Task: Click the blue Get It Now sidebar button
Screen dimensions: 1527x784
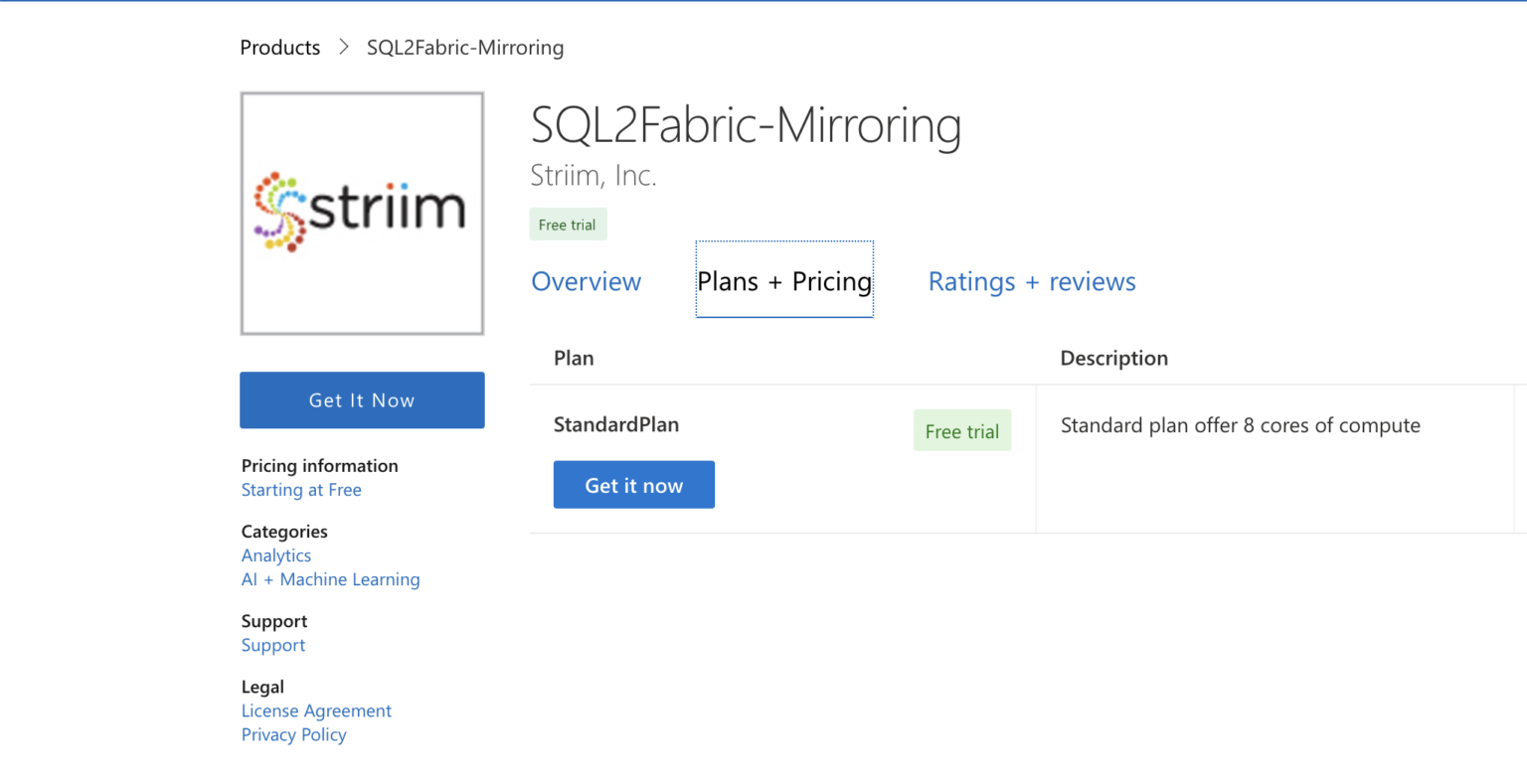Action: 361,399
